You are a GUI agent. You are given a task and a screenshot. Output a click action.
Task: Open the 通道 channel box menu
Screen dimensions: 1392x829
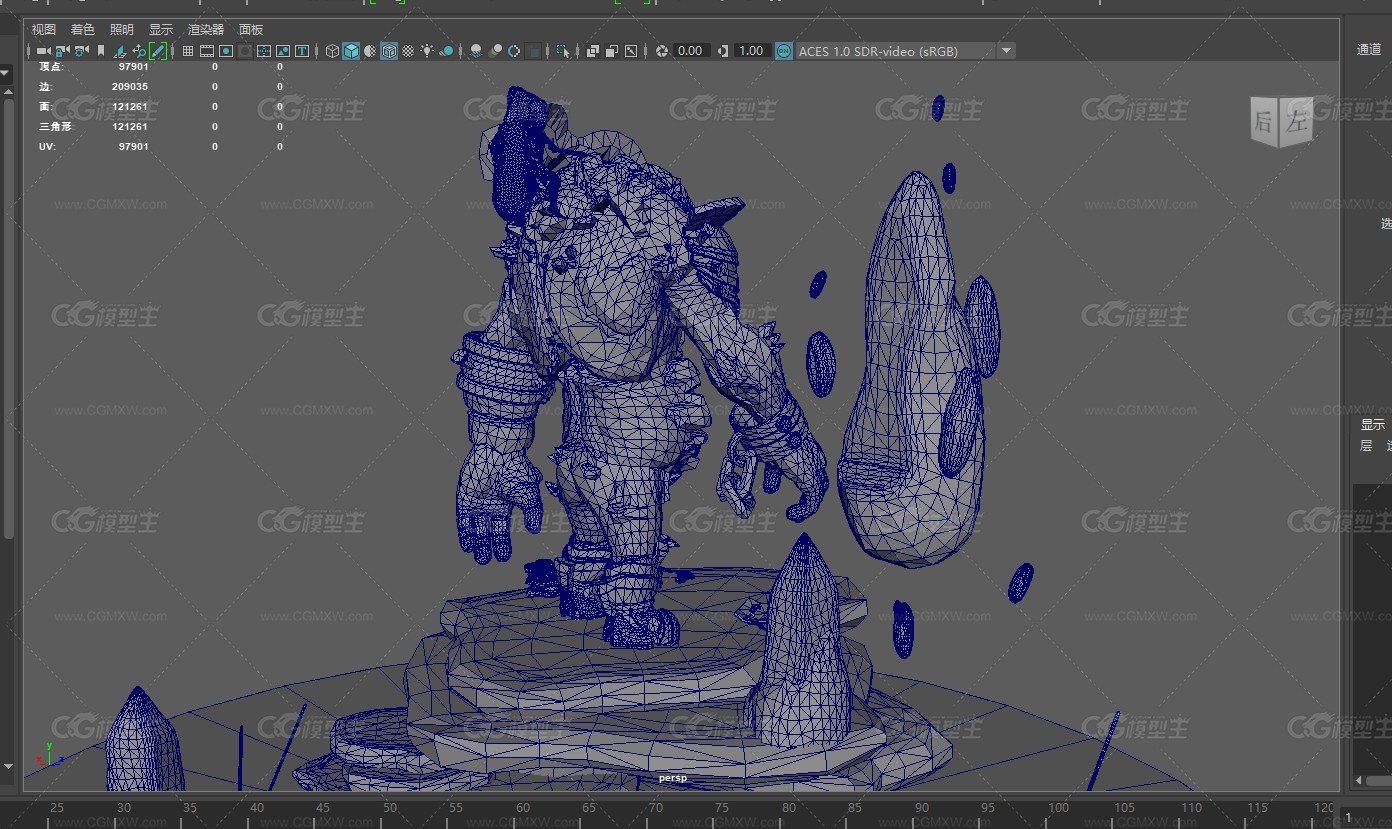(x=1369, y=49)
